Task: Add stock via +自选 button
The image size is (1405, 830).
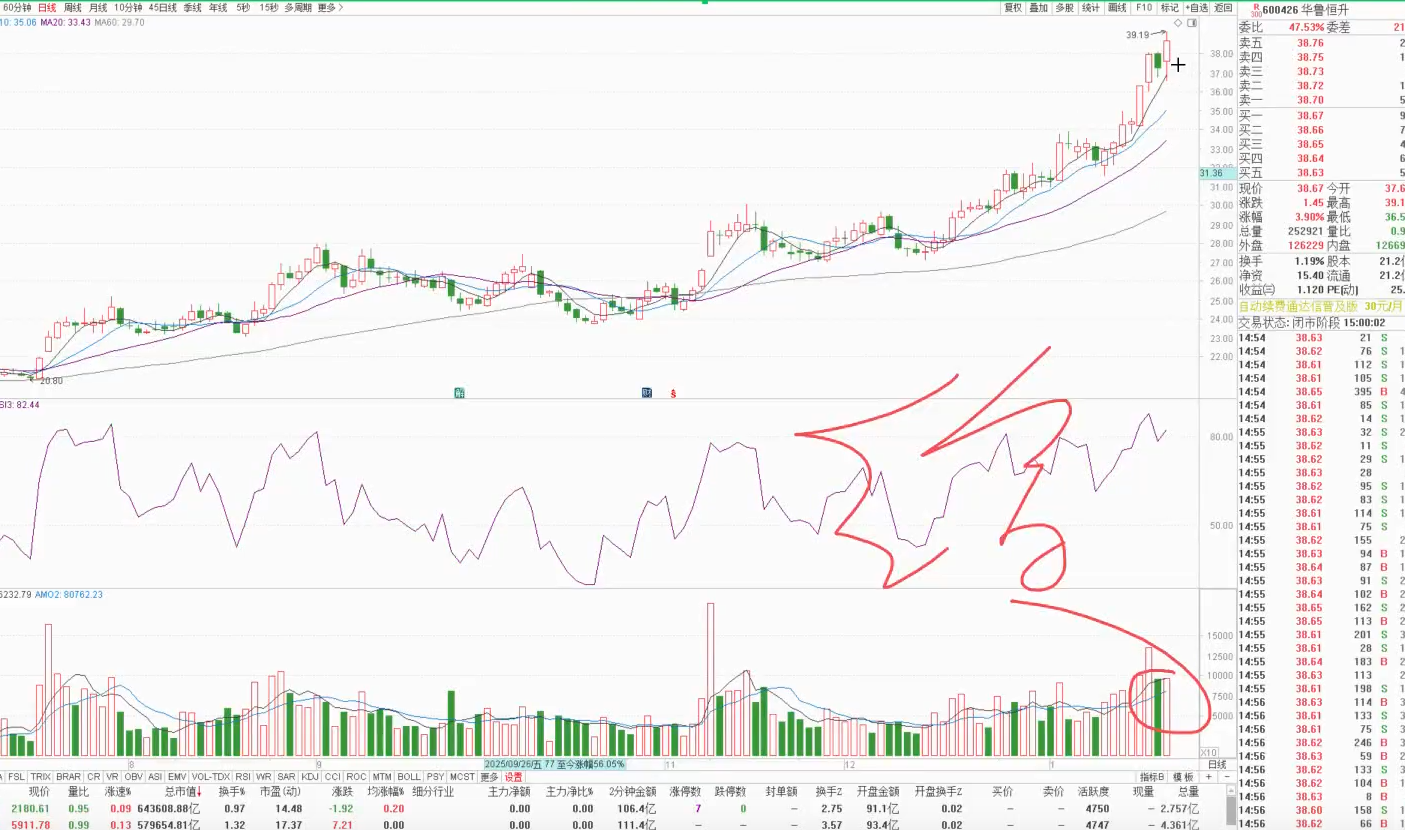Action: click(x=1196, y=7)
